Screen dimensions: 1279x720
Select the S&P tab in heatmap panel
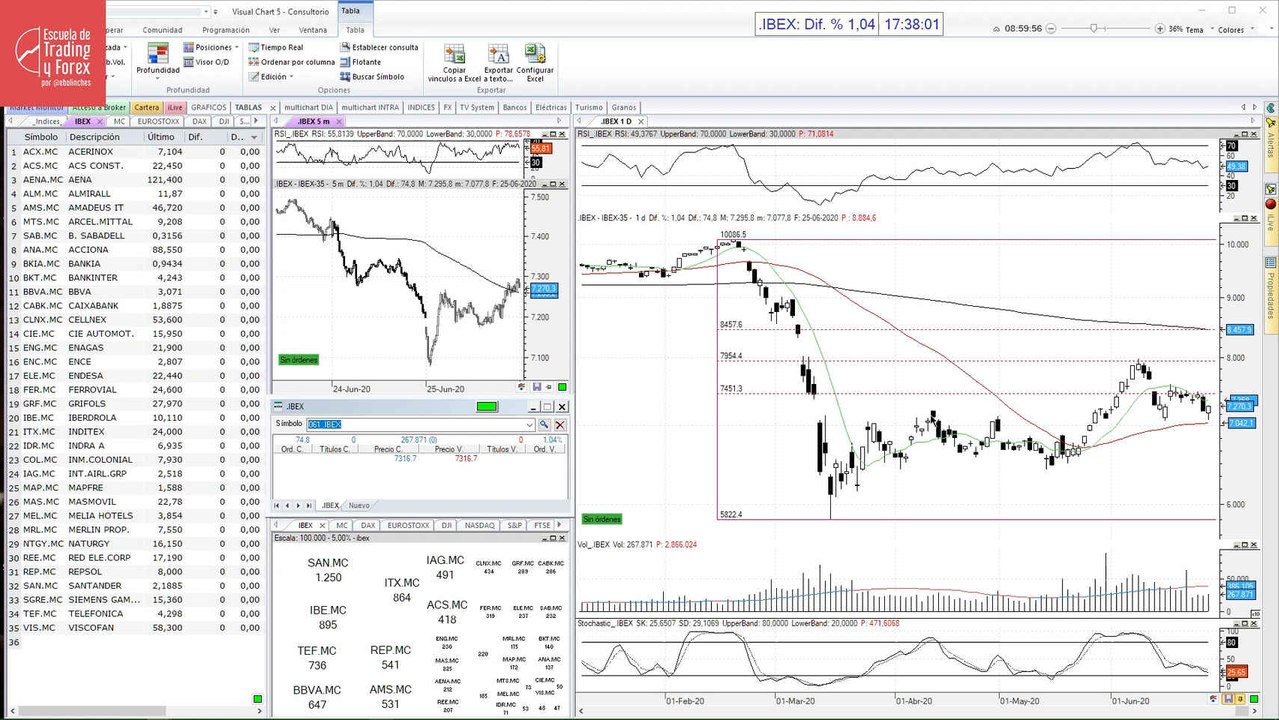(514, 524)
